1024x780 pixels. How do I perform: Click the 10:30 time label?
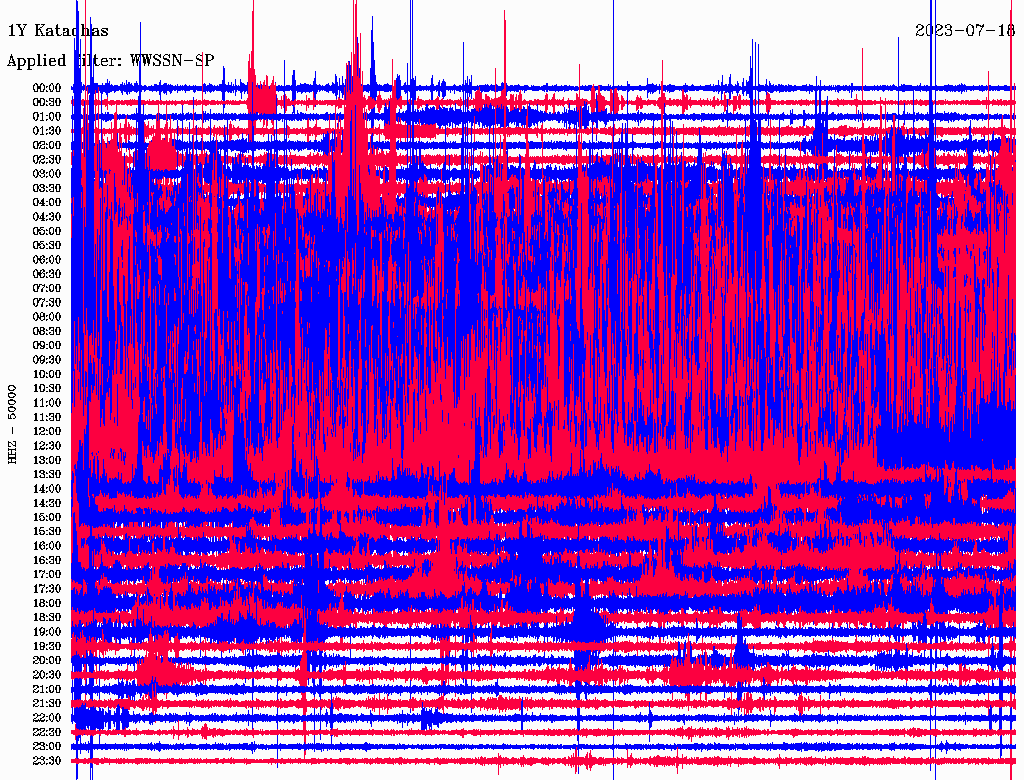click(x=47, y=389)
